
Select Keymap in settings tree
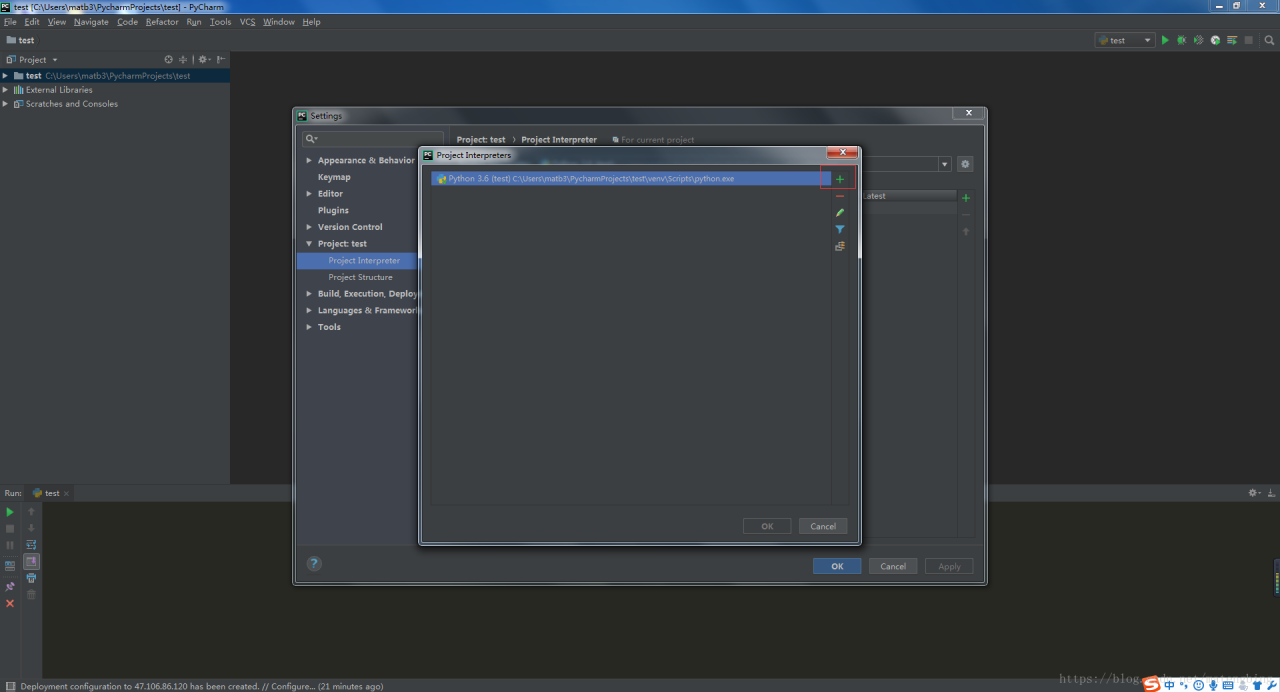334,177
